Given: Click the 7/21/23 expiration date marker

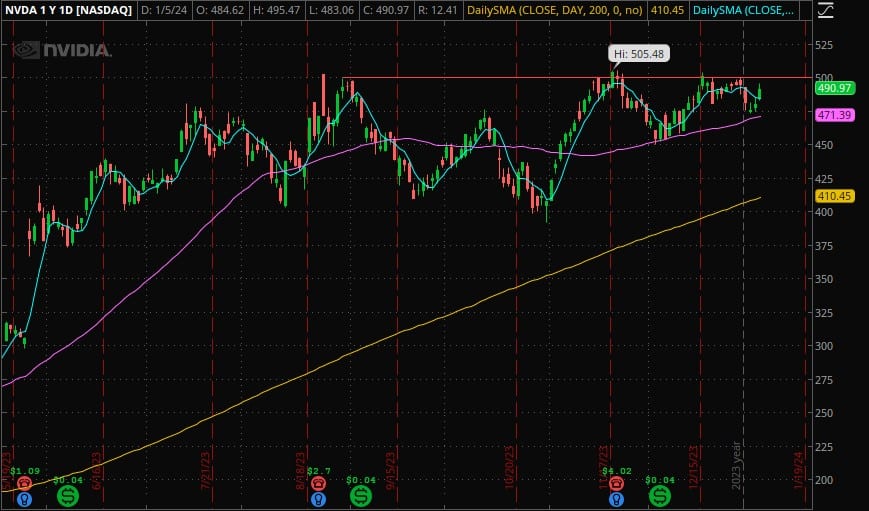Looking at the screenshot, I should (205, 470).
